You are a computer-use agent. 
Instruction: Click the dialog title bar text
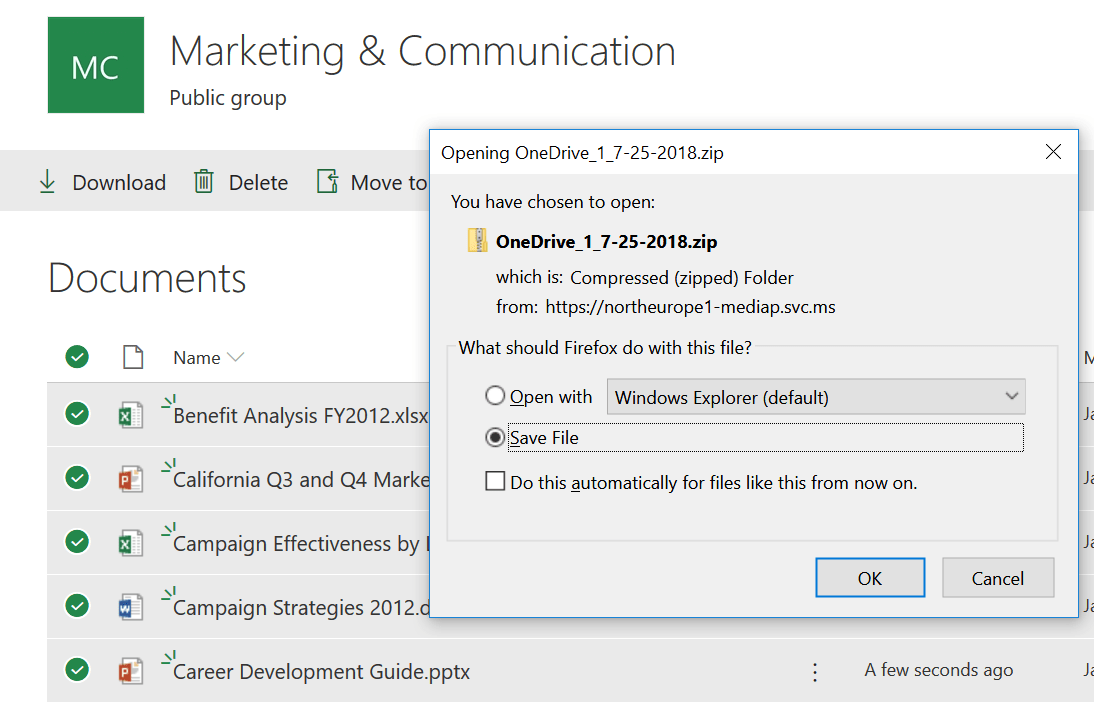click(x=582, y=153)
